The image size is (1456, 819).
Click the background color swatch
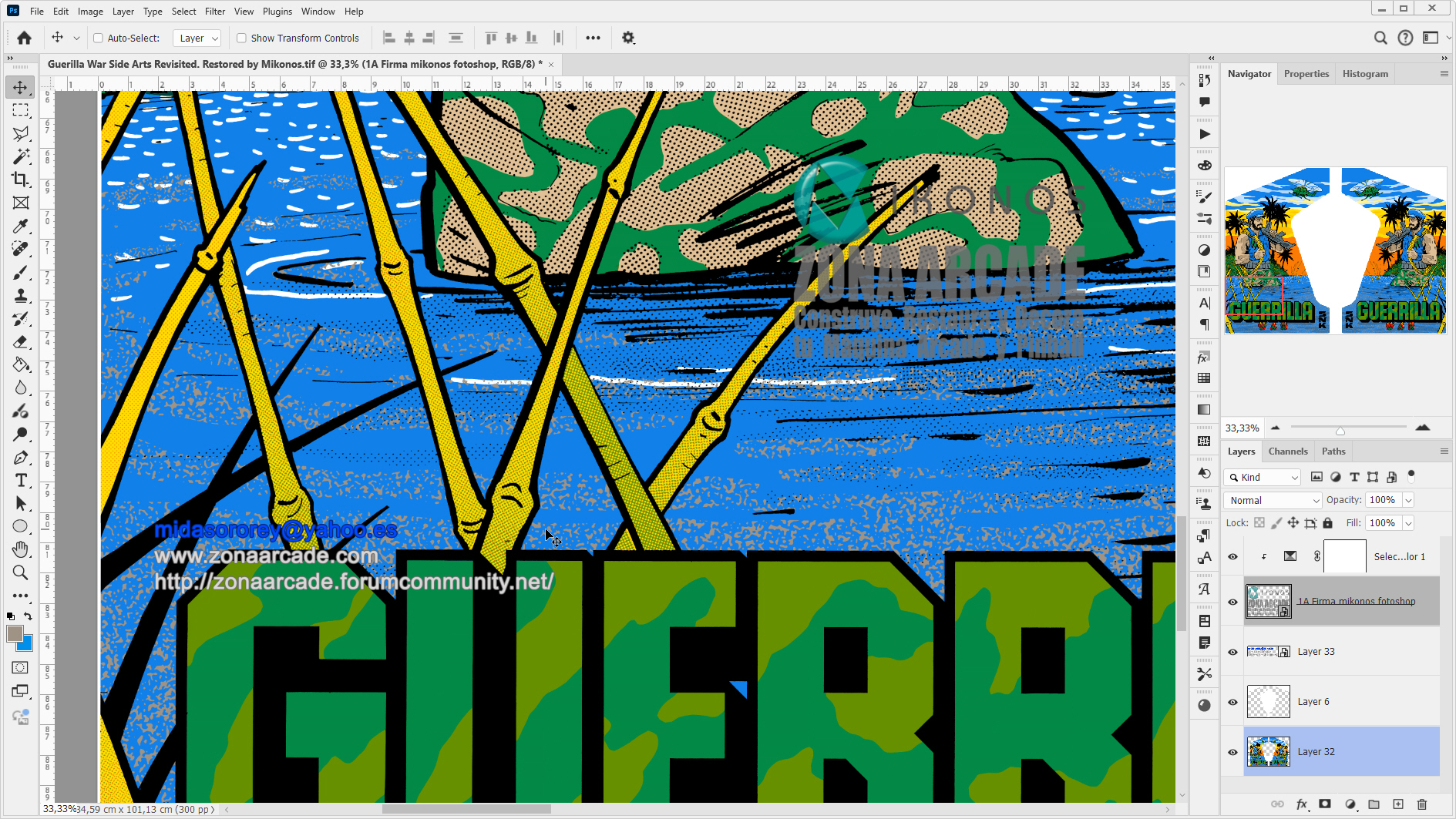pyautogui.click(x=27, y=645)
